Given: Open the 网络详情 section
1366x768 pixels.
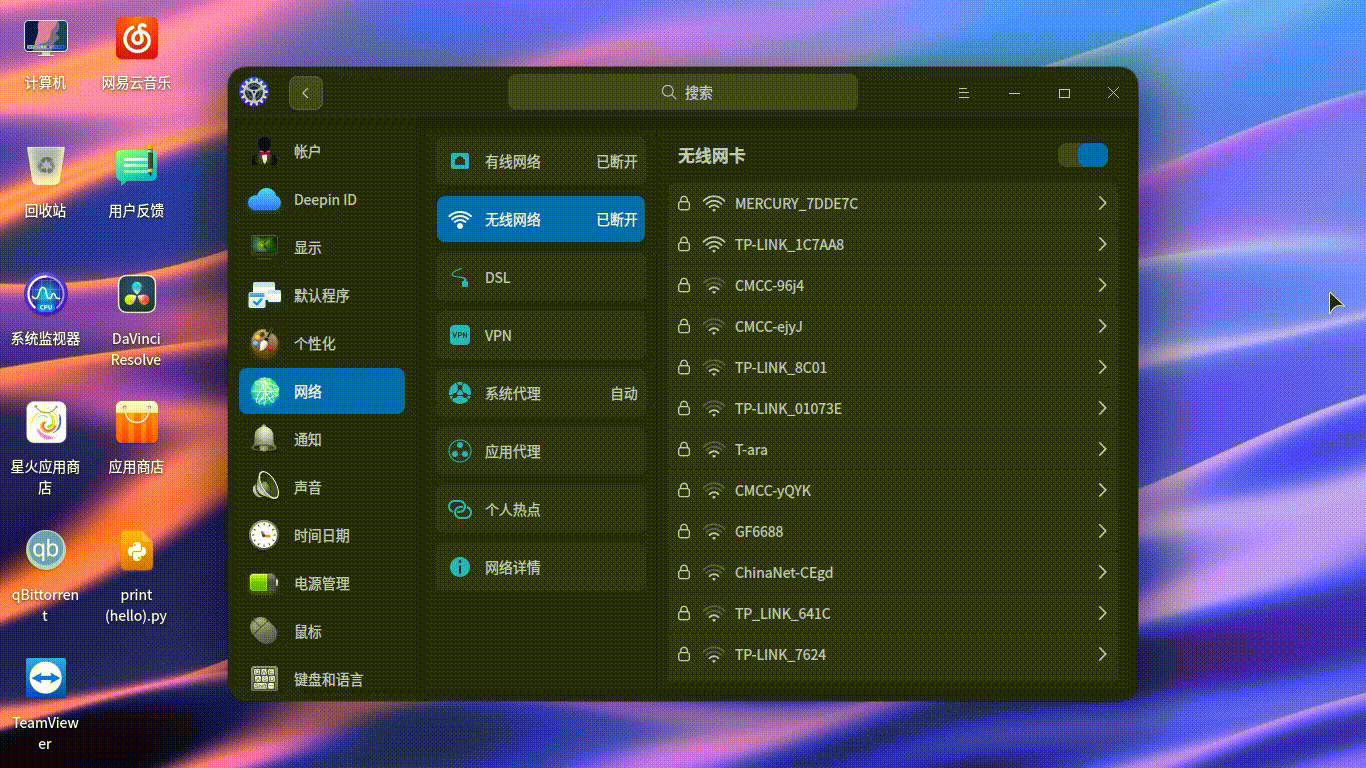Looking at the screenshot, I should click(x=541, y=568).
